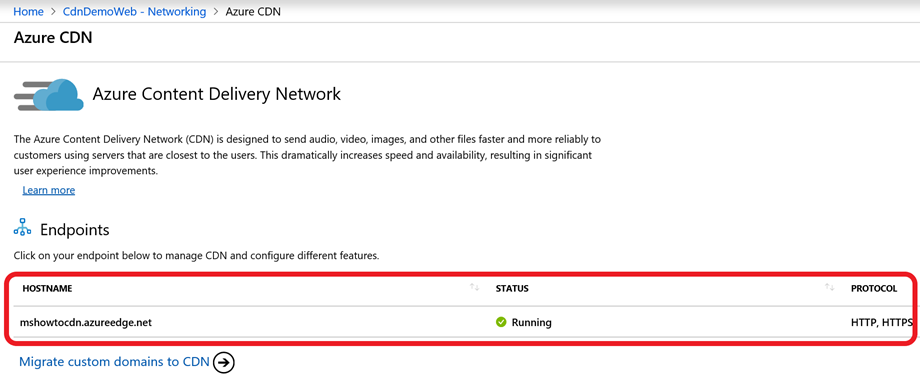Click the STATUS column header

tap(512, 289)
